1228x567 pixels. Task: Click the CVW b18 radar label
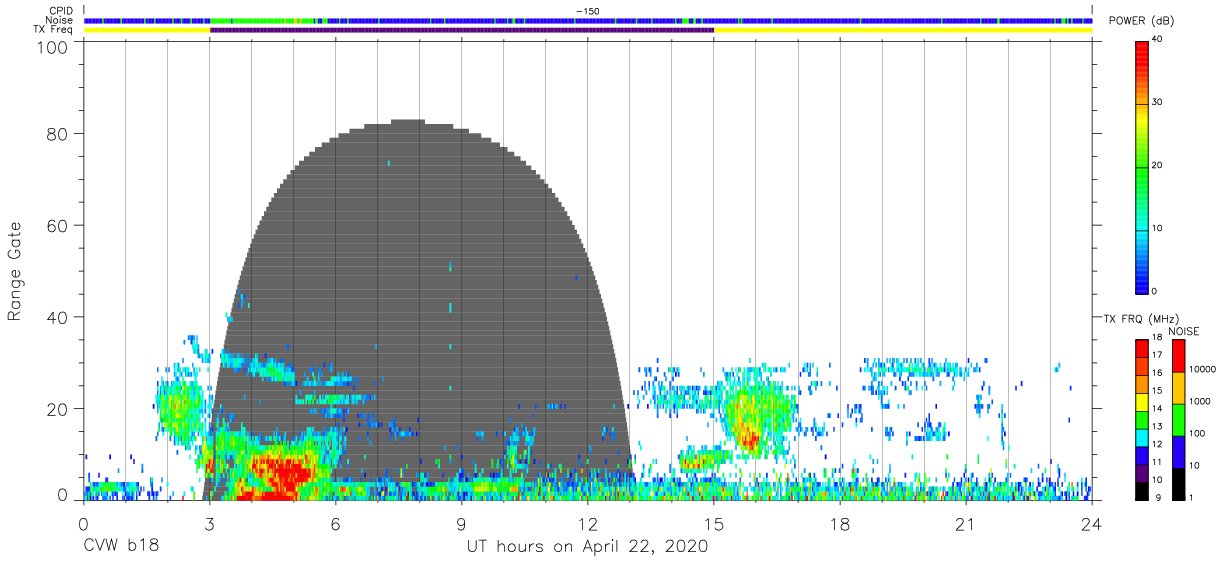(120, 547)
